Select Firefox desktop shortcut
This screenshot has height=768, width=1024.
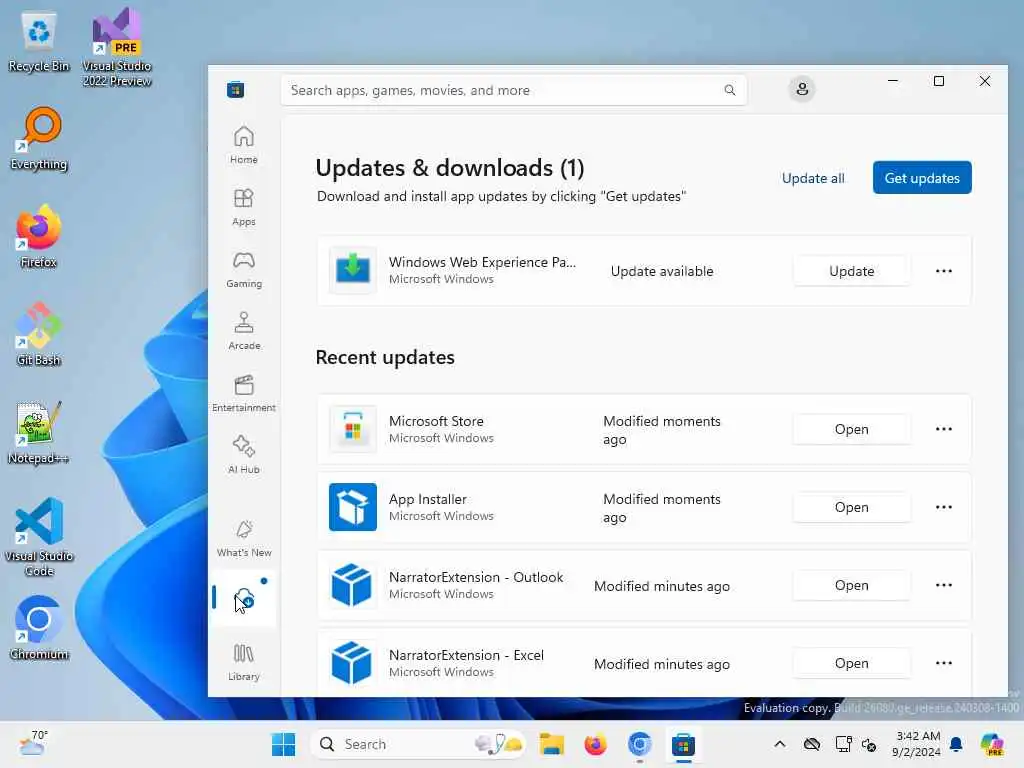click(x=39, y=236)
